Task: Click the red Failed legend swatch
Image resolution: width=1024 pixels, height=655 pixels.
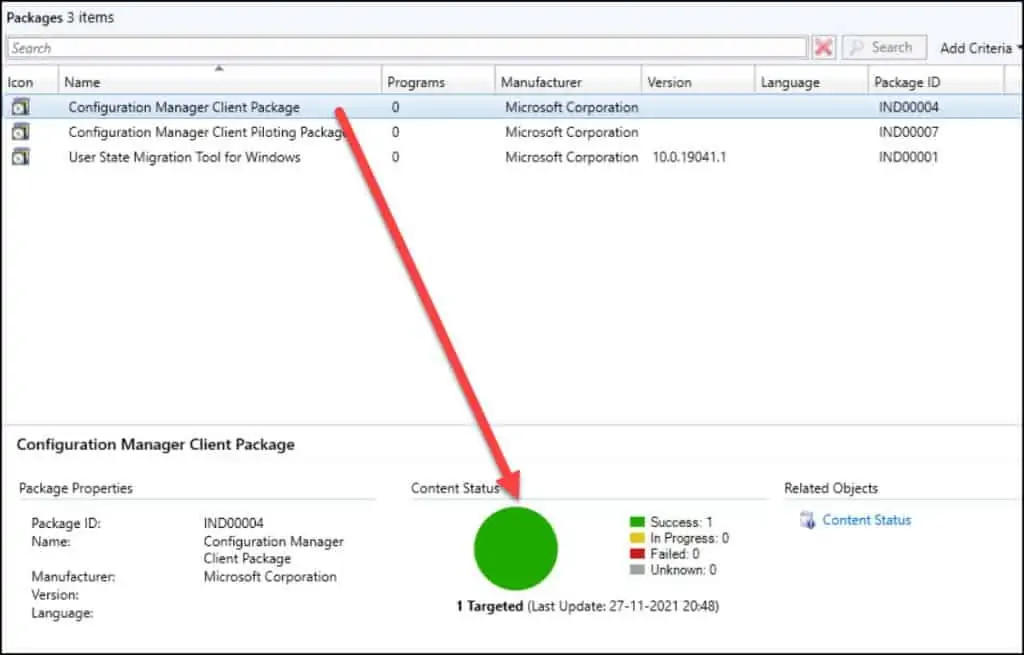Action: (637, 554)
